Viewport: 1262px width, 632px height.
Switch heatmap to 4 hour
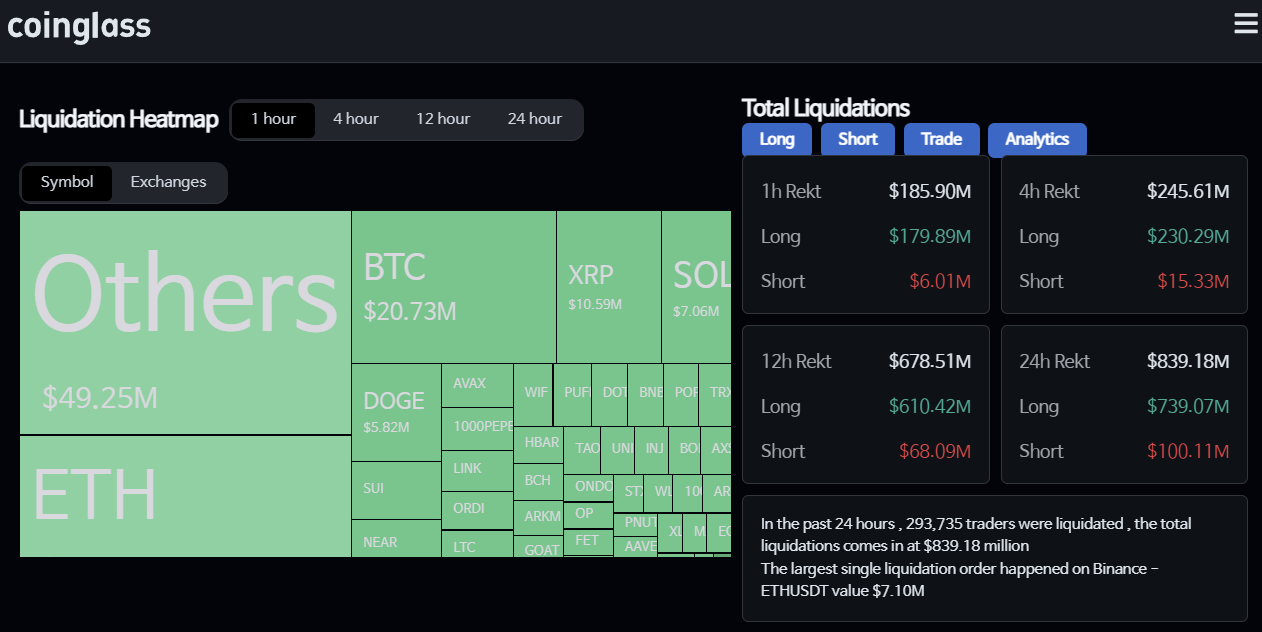355,119
